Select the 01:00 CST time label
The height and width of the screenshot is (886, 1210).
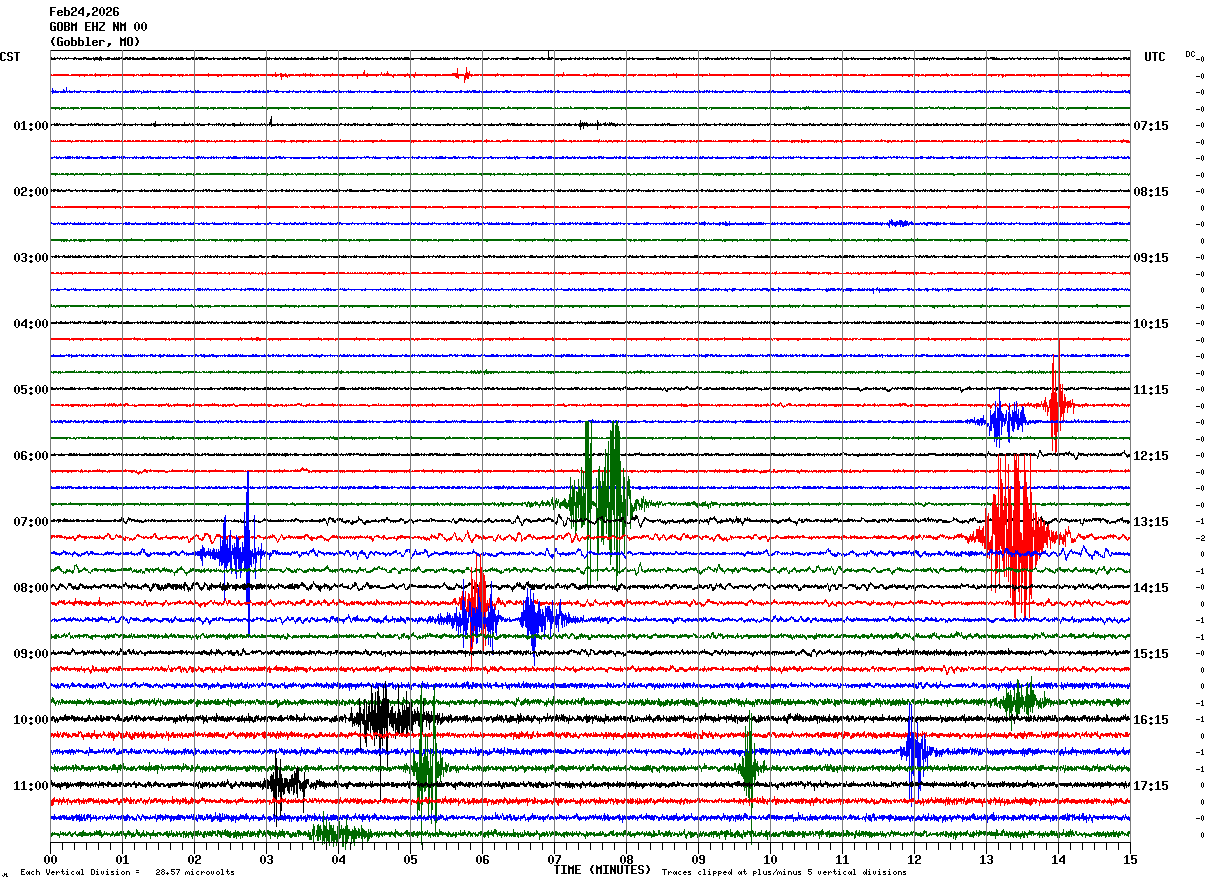pos(31,126)
